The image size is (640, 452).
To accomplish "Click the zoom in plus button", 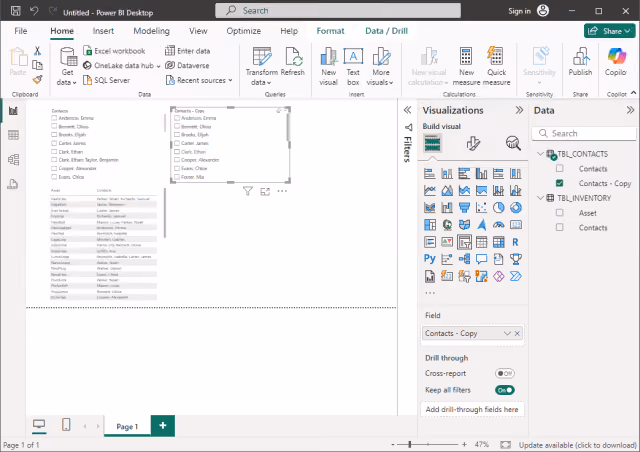I will [x=464, y=444].
